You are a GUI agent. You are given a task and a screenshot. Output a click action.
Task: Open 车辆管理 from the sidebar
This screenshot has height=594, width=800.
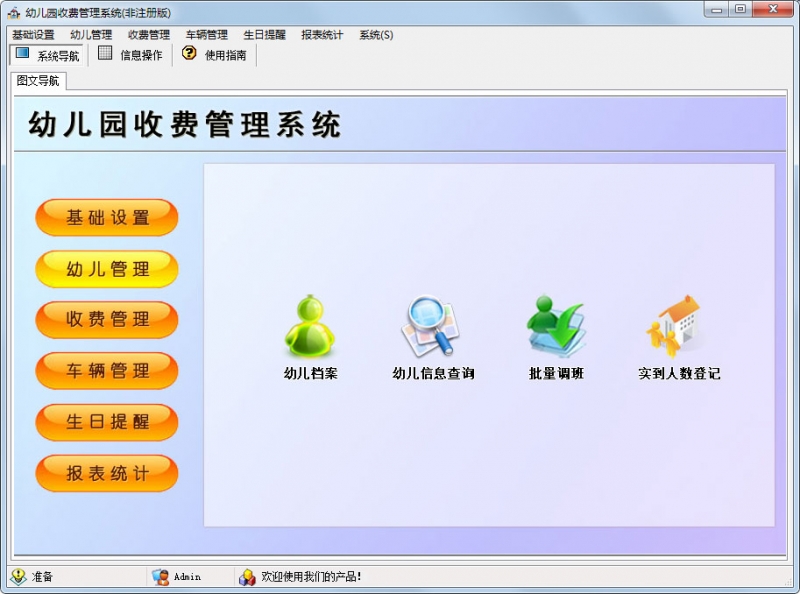point(106,371)
